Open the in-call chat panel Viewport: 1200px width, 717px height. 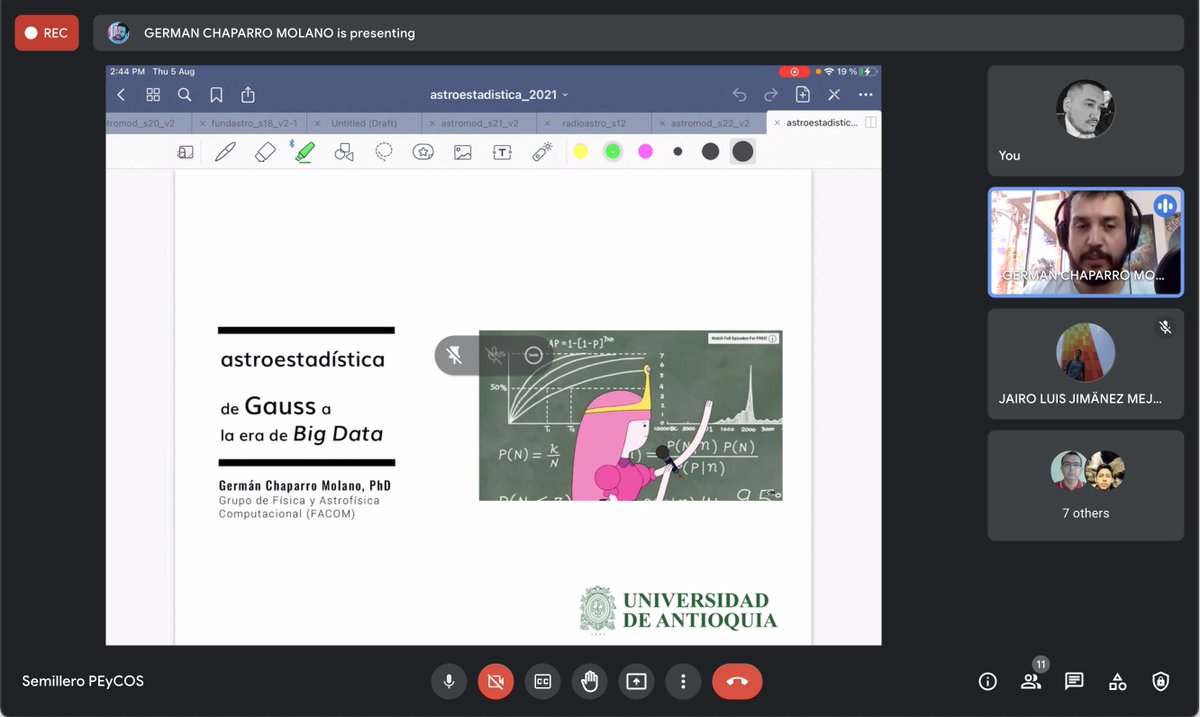[1074, 682]
